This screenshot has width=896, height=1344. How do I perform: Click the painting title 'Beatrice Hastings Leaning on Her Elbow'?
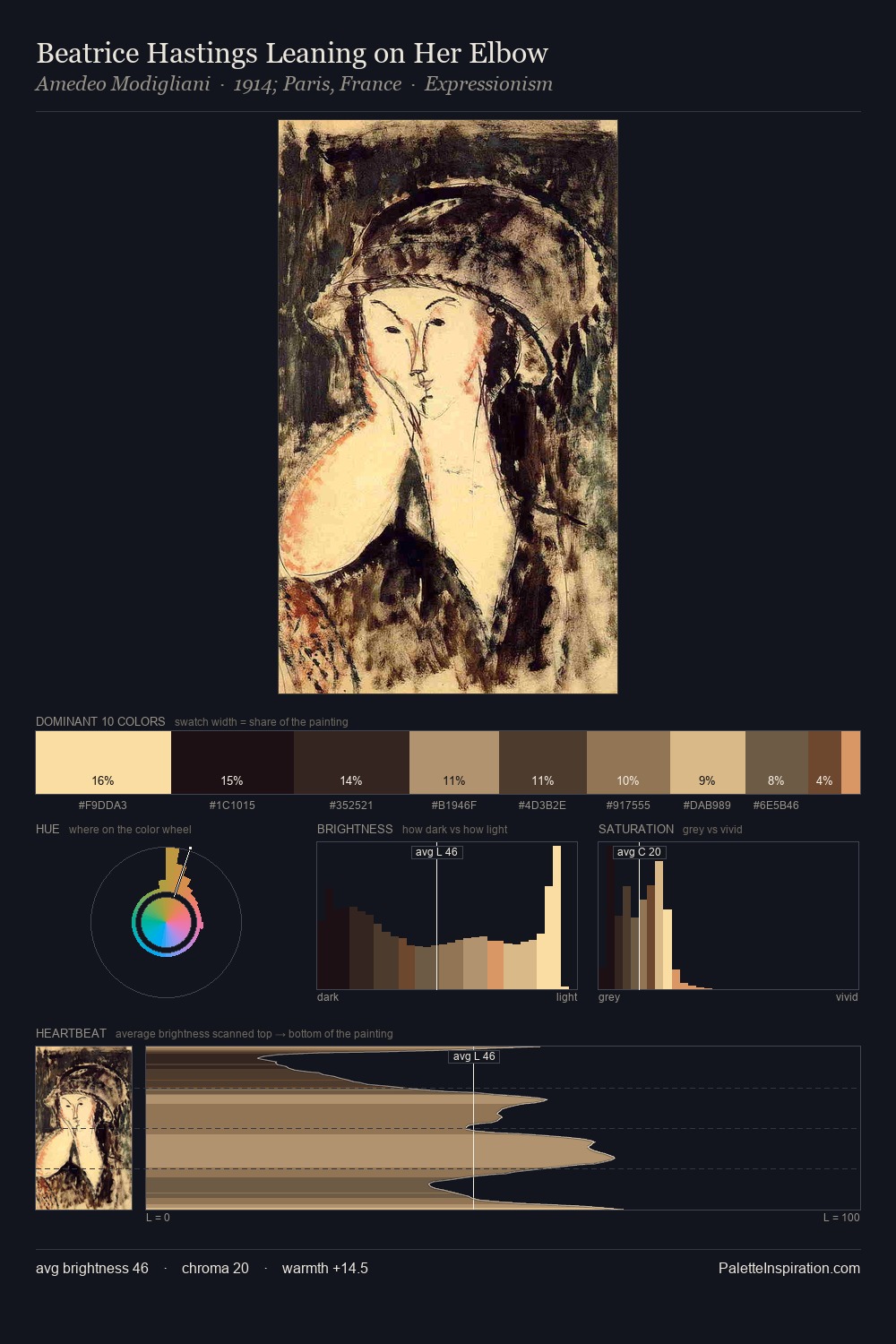[x=292, y=54]
